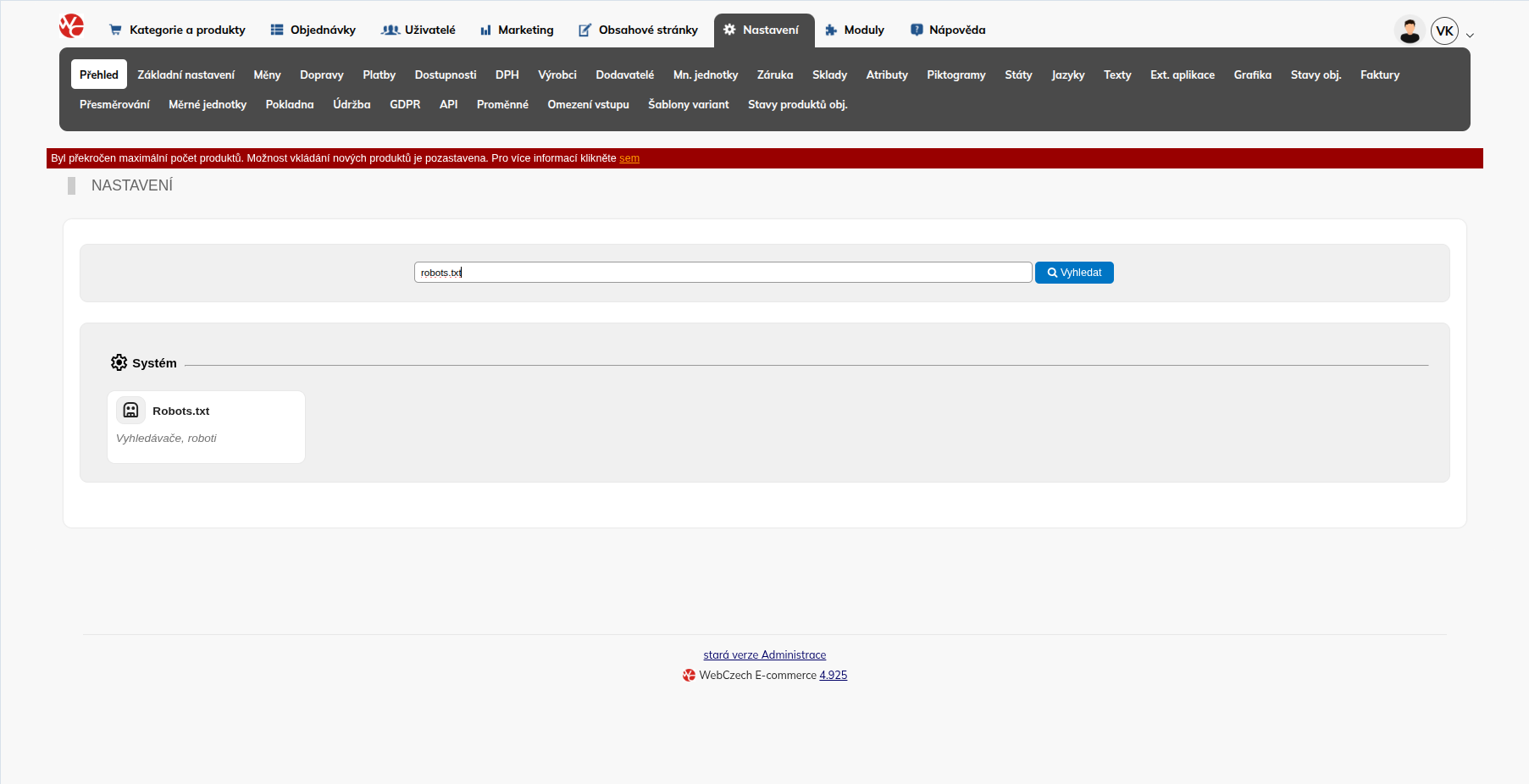Open the Nápověda help icon
This screenshot has width=1529, height=784.
click(916, 30)
